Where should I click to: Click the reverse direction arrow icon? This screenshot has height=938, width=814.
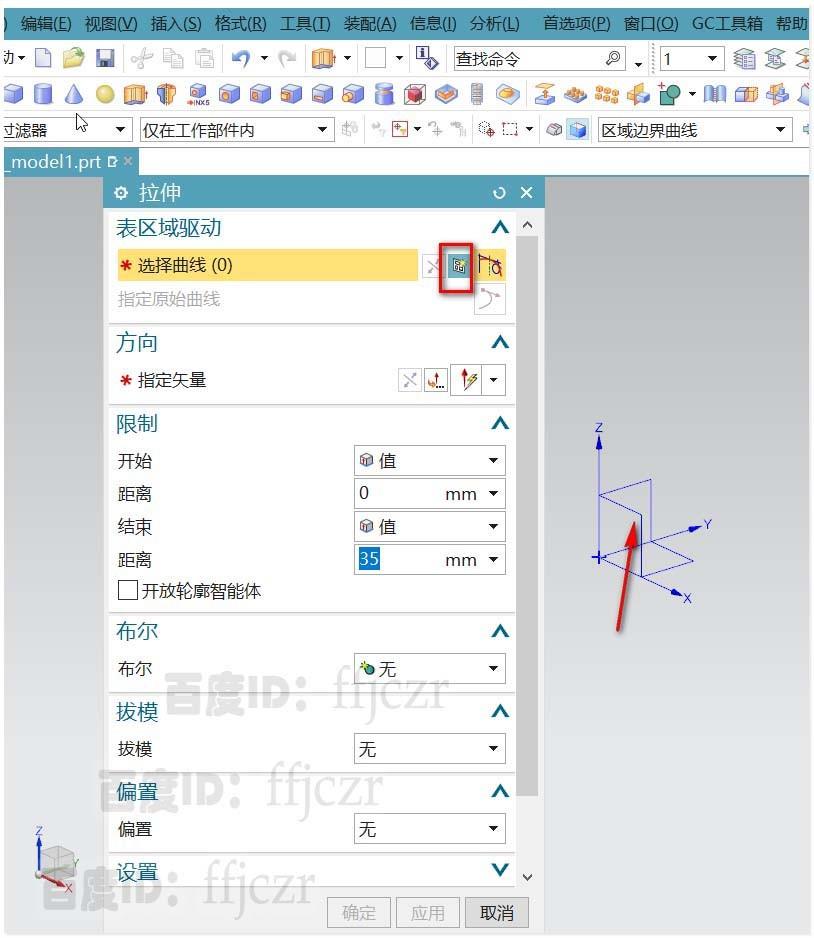[410, 379]
